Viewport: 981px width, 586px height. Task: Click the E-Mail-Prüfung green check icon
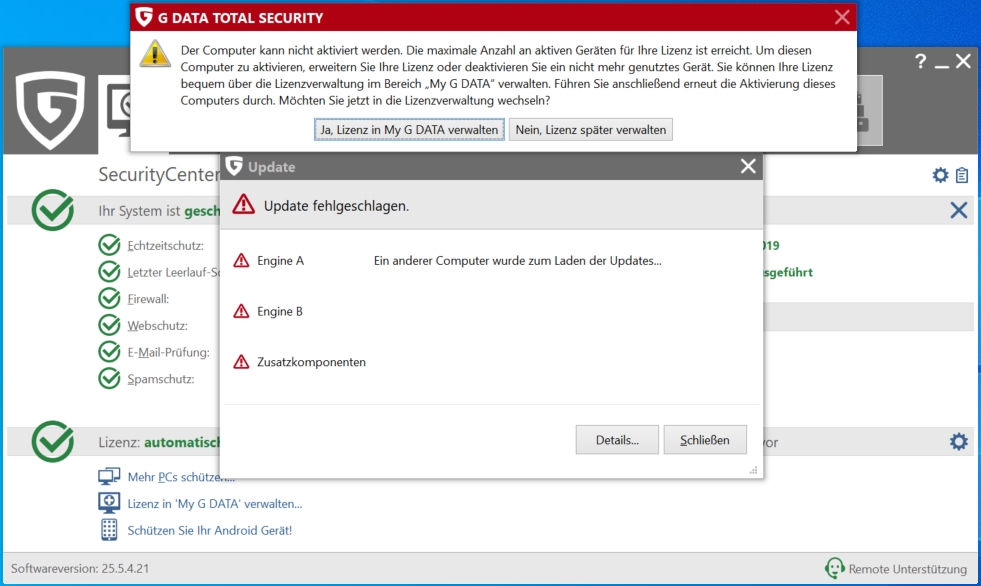(109, 352)
